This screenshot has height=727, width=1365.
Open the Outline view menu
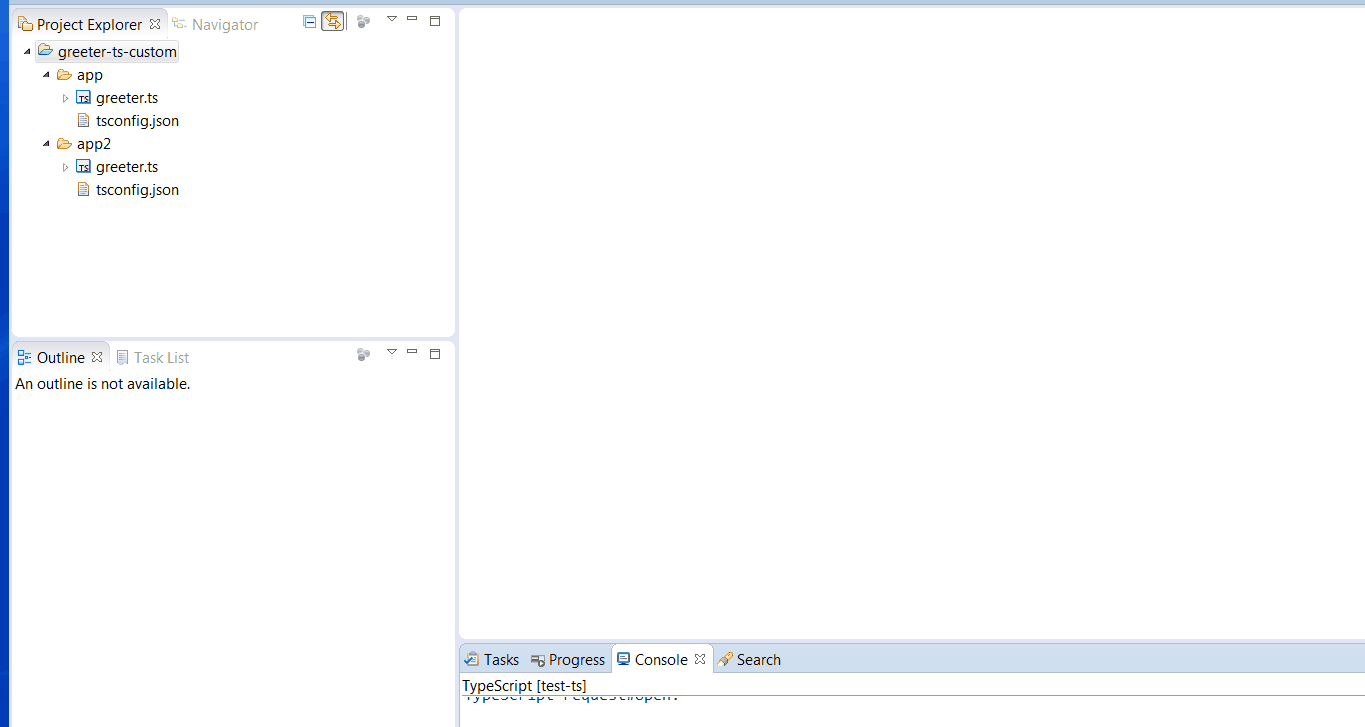coord(392,352)
